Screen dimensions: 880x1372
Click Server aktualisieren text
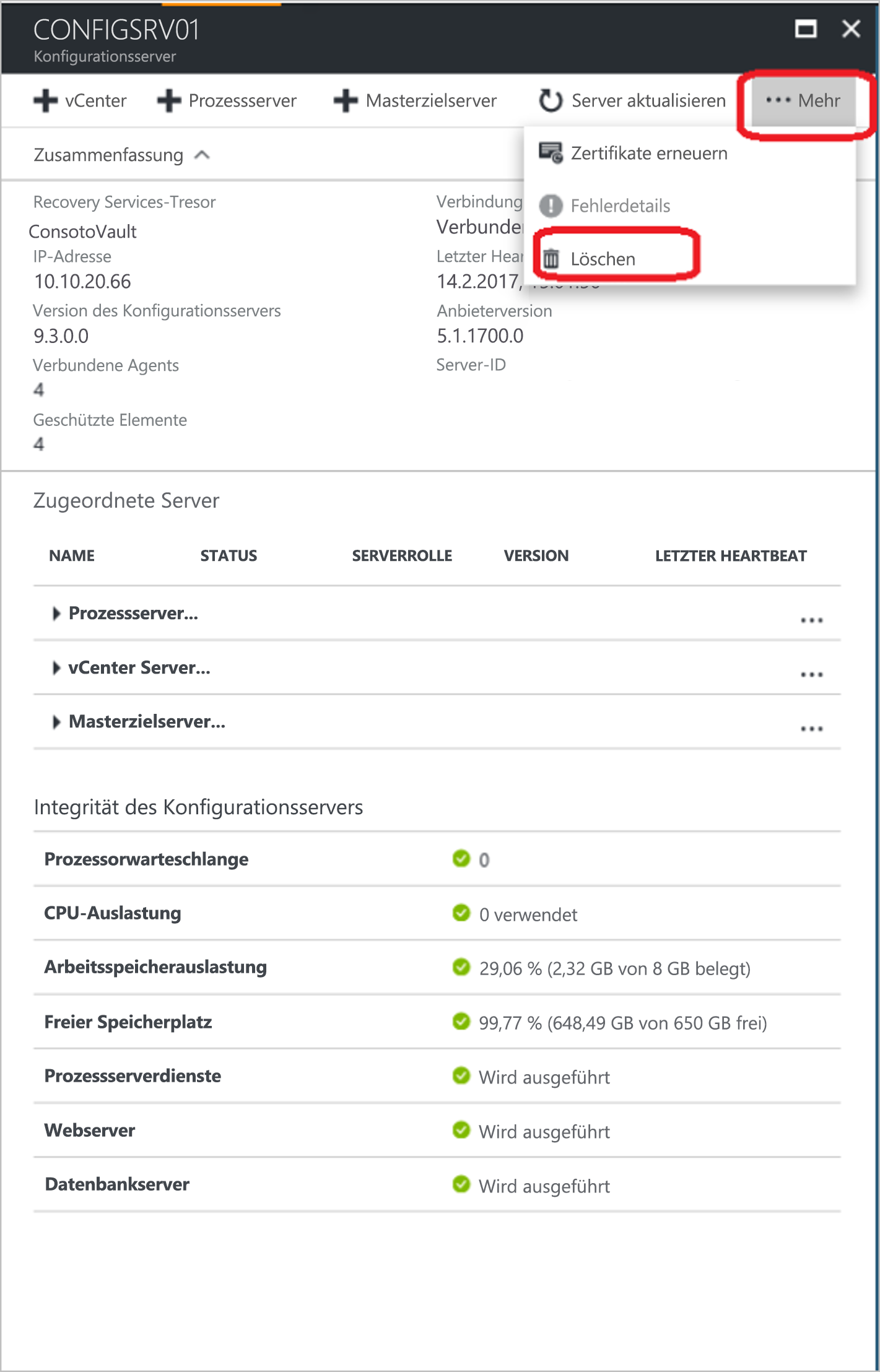[648, 100]
